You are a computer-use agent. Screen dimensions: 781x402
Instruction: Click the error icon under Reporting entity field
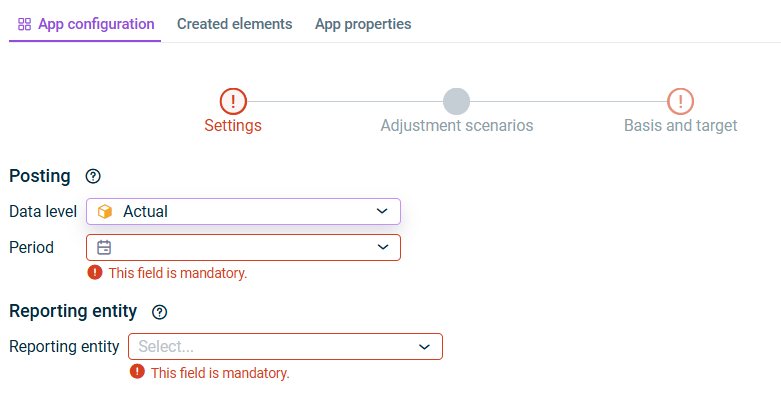coord(137,372)
